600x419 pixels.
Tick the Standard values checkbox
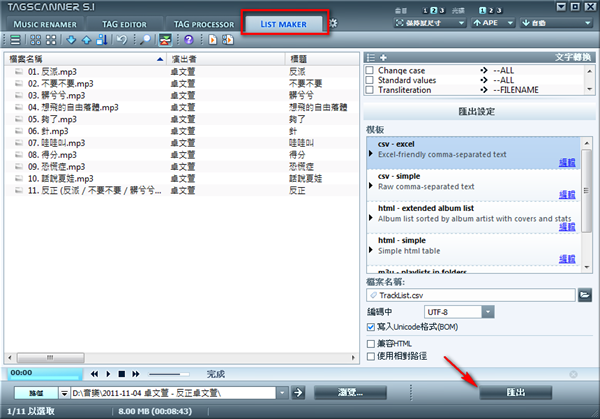pyautogui.click(x=371, y=81)
